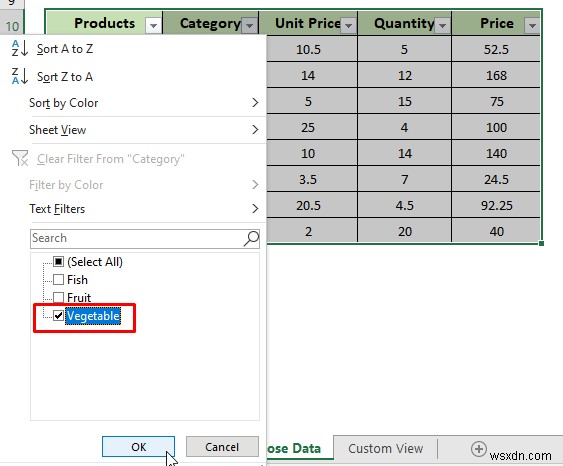Viewport: 563px width, 466px height.
Task: Select price cell 92.25
Action: (x=496, y=205)
